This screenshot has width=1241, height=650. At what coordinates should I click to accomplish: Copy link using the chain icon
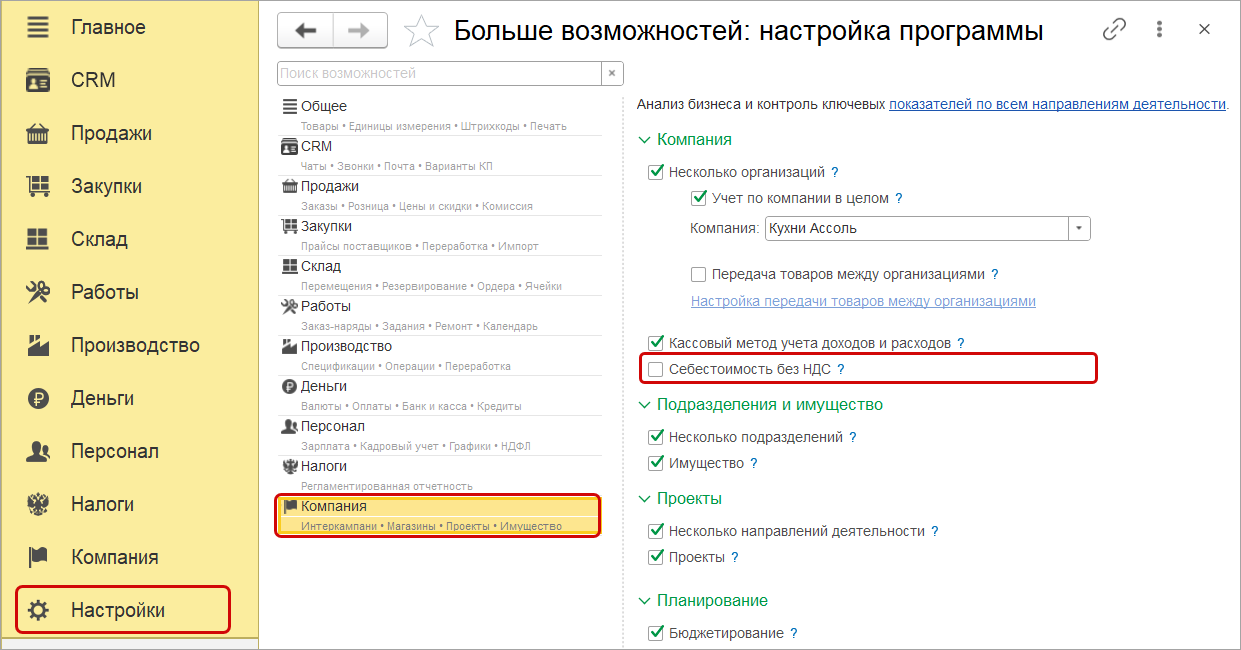point(1114,30)
